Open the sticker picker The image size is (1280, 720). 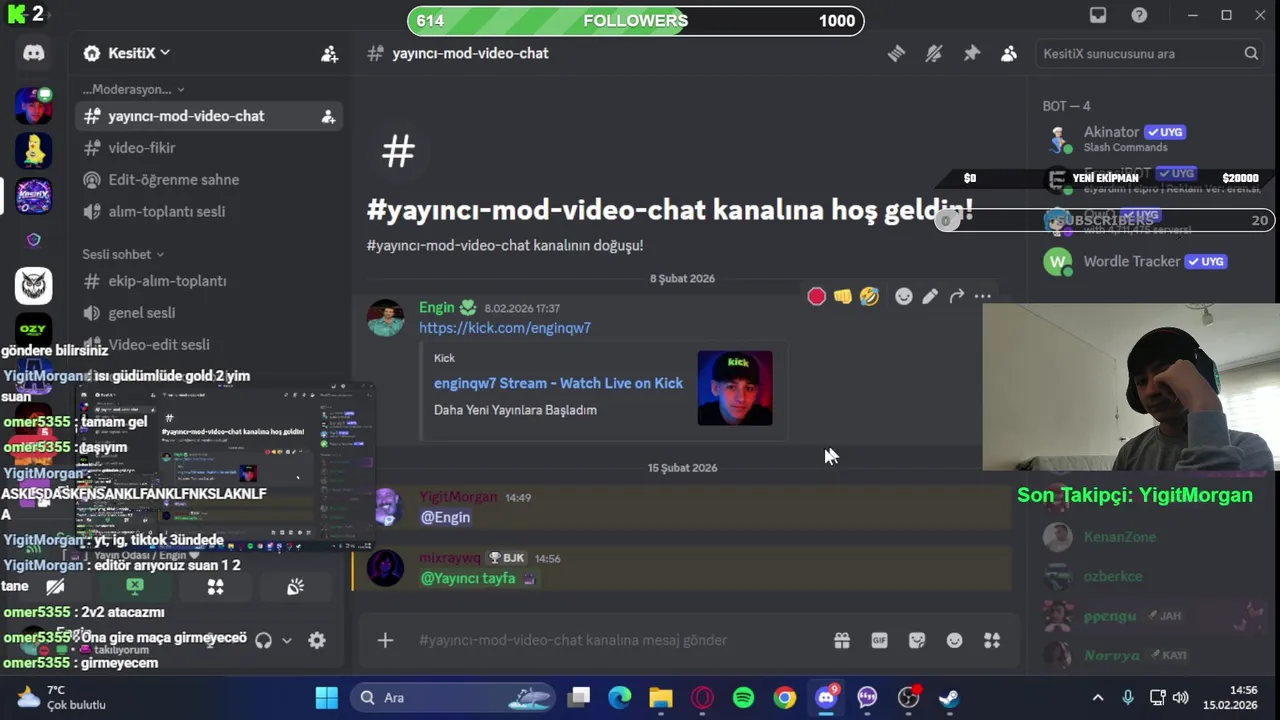(917, 640)
